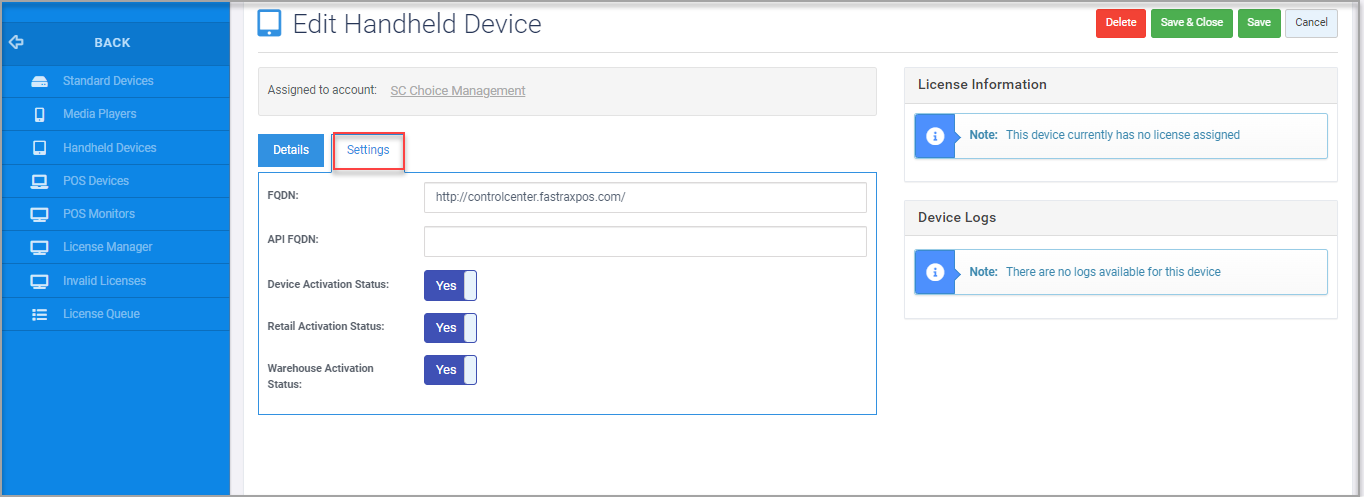Click the Media Players phone icon
1364x497 pixels.
point(40,114)
